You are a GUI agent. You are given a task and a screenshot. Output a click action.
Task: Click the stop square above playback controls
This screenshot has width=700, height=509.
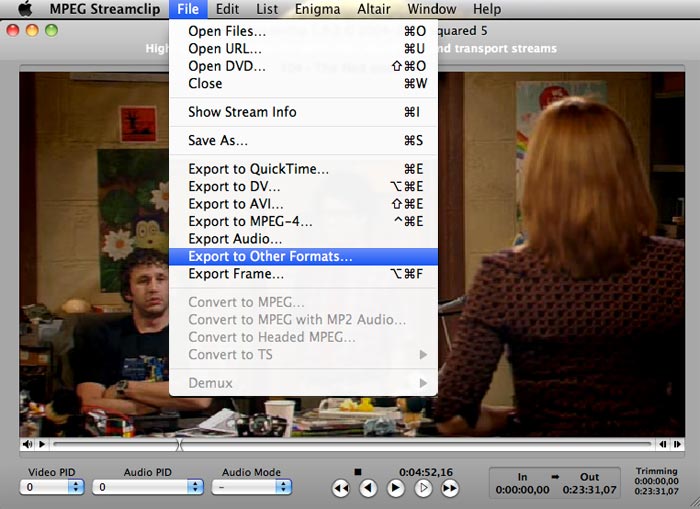pyautogui.click(x=358, y=471)
